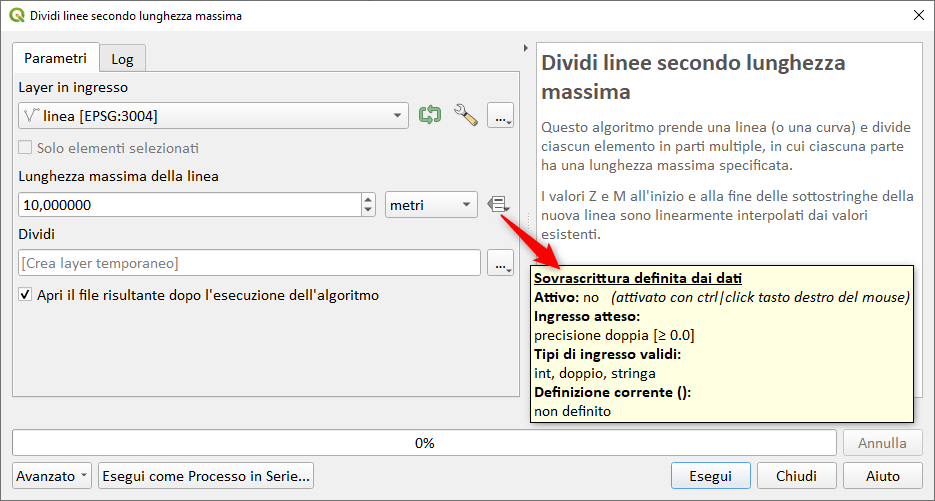This screenshot has height=501, width=935.
Task: Enable Solo elementi selezionati checkbox
Action: (26, 149)
